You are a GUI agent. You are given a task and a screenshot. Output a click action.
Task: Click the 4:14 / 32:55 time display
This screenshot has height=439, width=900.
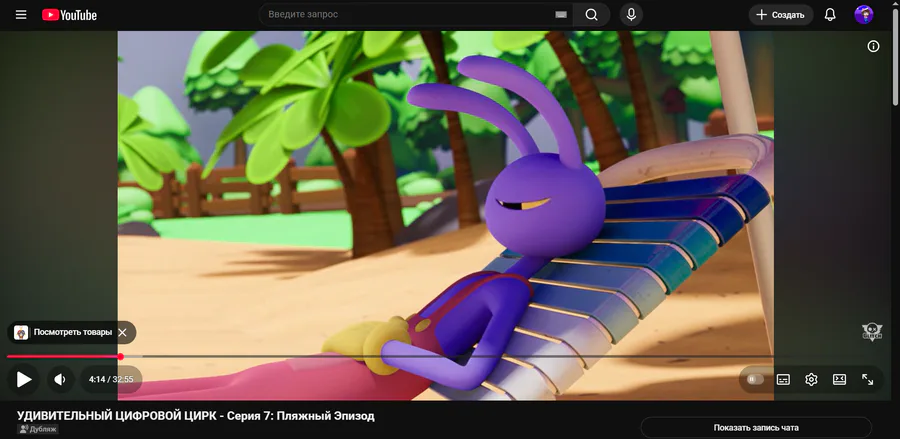point(111,379)
